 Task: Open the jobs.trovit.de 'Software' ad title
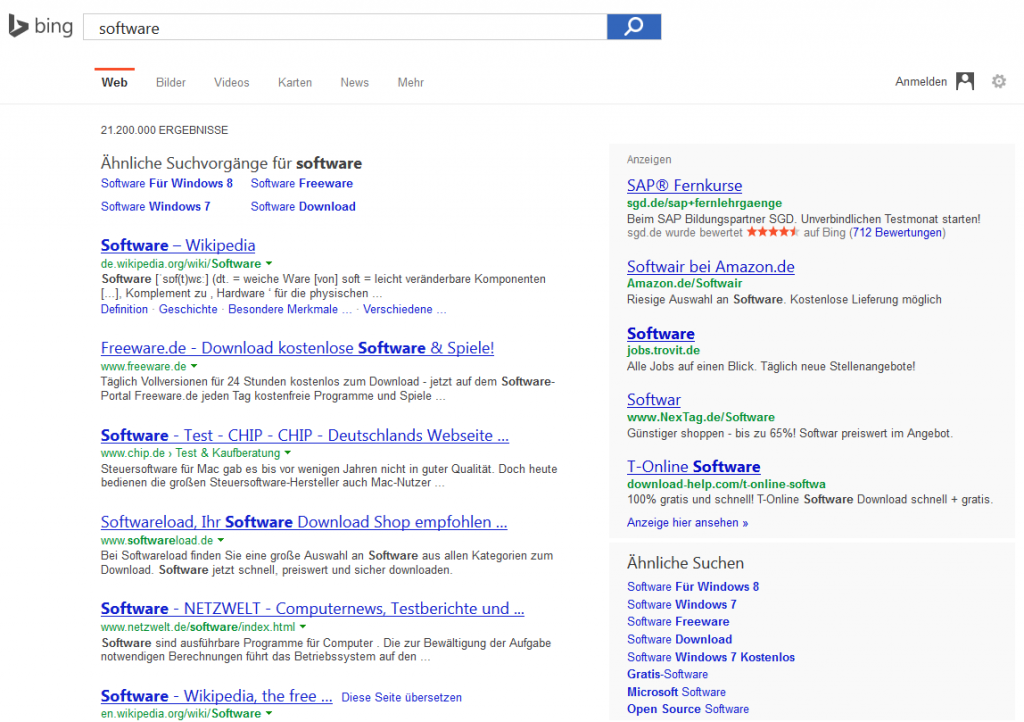(661, 334)
